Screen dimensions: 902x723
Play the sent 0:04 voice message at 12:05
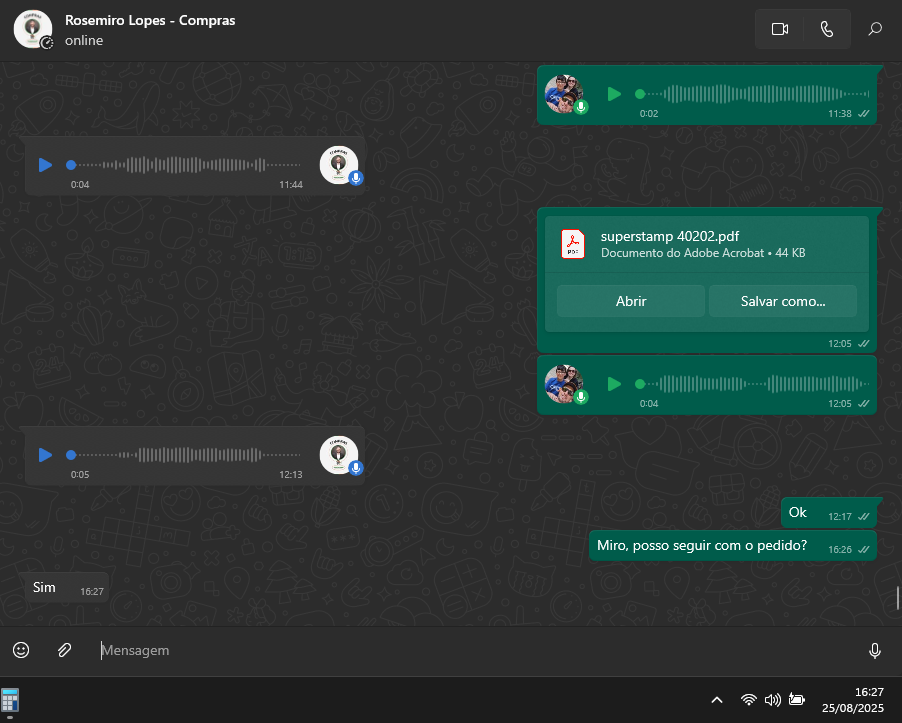[x=614, y=384]
